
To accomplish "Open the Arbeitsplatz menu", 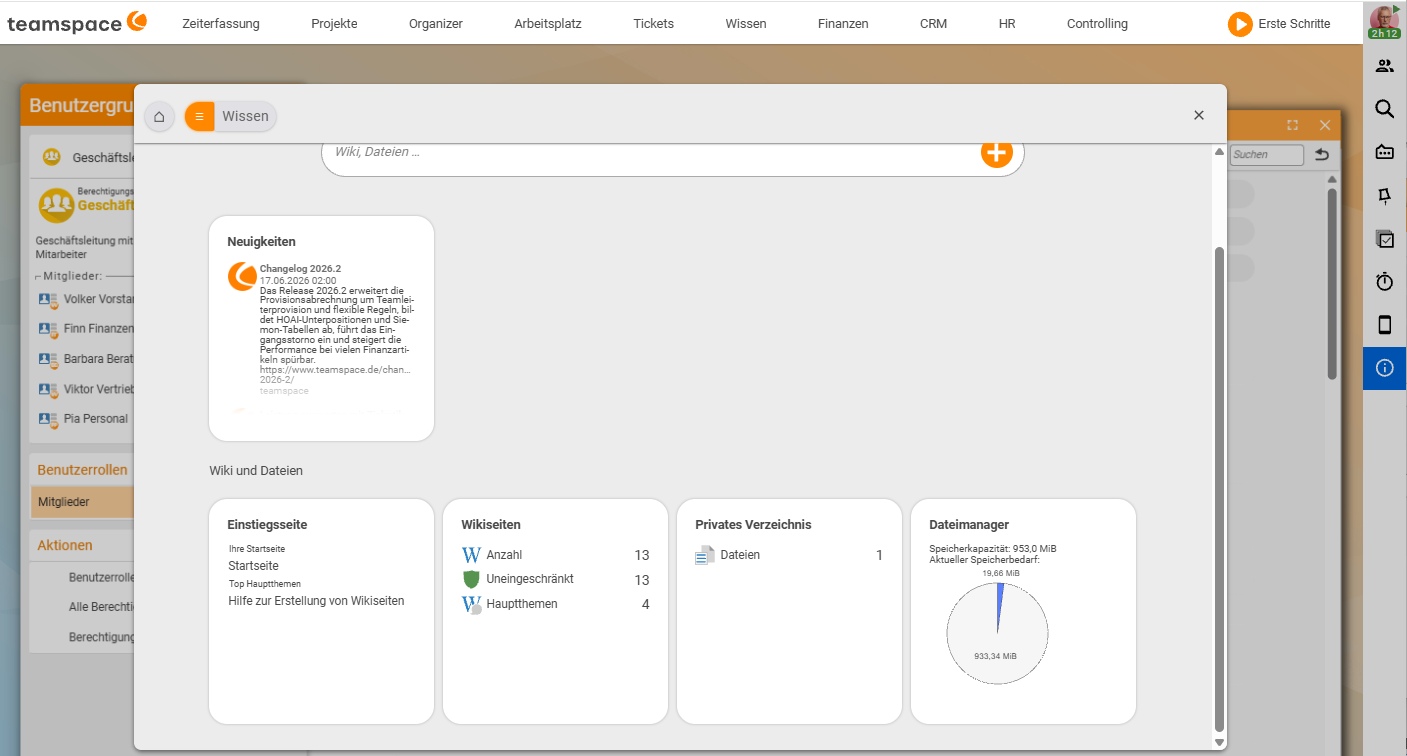I will point(548,24).
